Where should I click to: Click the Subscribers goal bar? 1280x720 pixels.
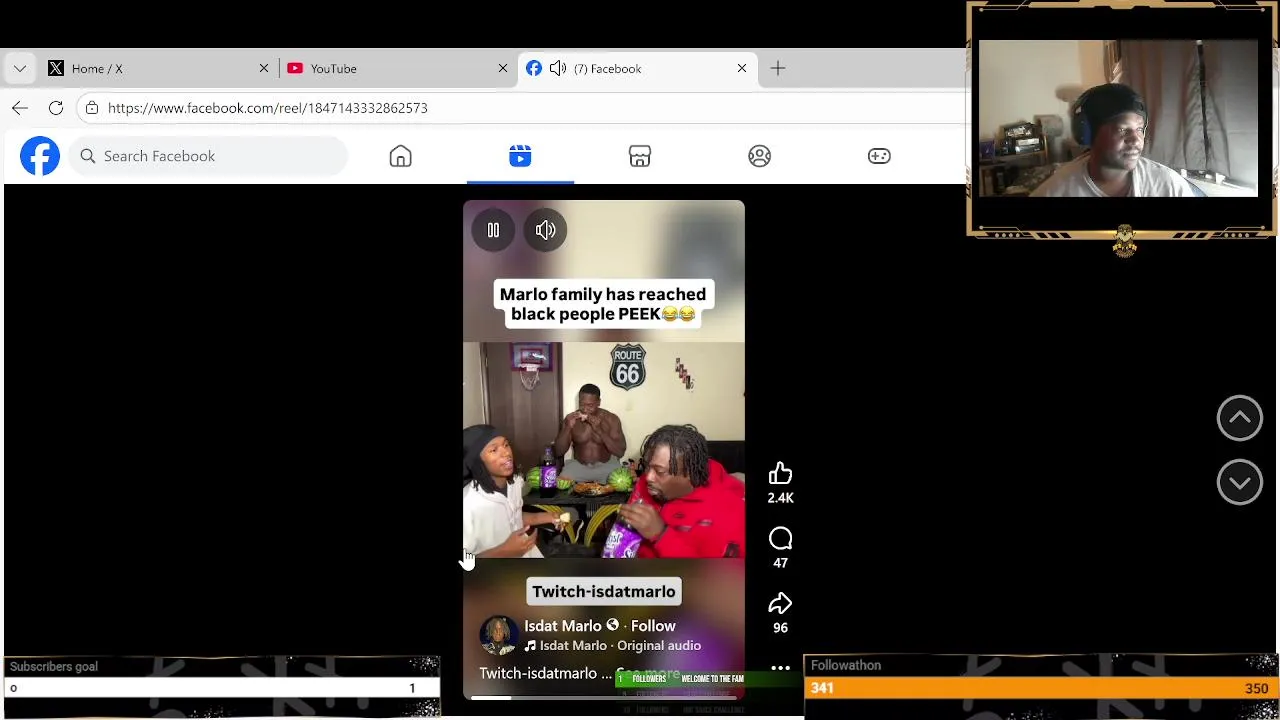click(x=220, y=688)
